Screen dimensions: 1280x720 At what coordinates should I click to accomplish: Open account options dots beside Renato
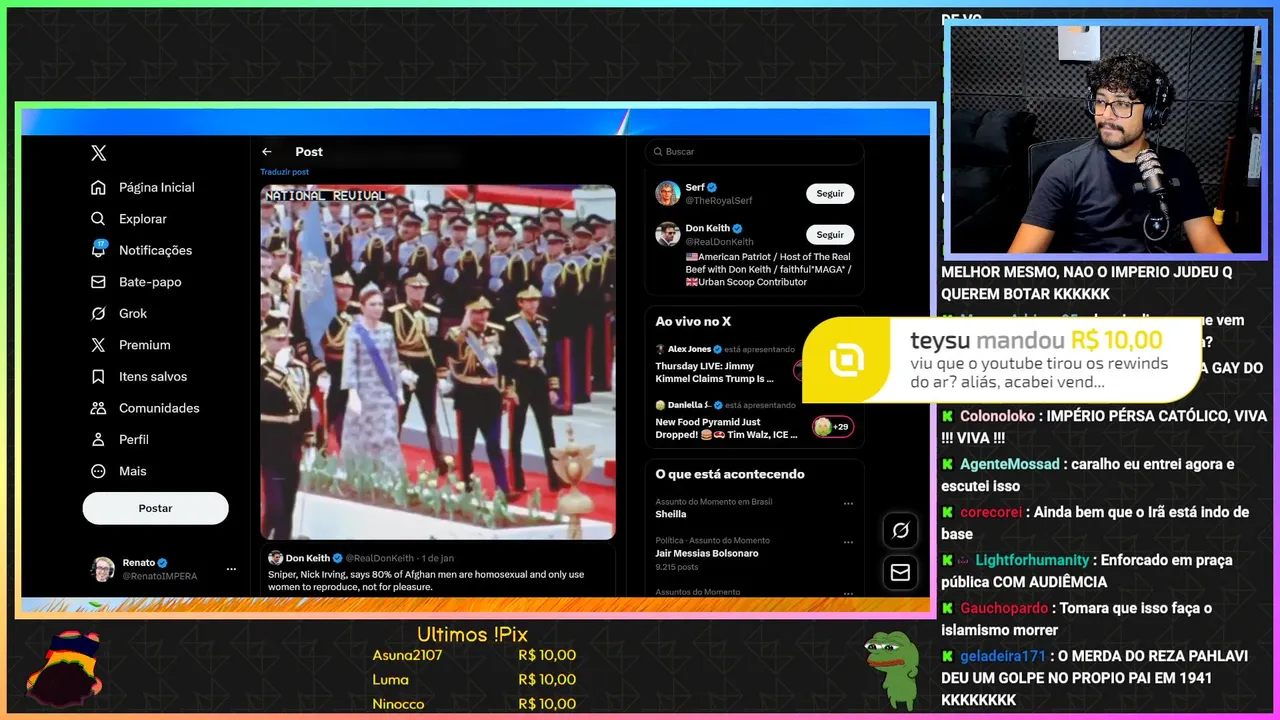[x=231, y=569]
